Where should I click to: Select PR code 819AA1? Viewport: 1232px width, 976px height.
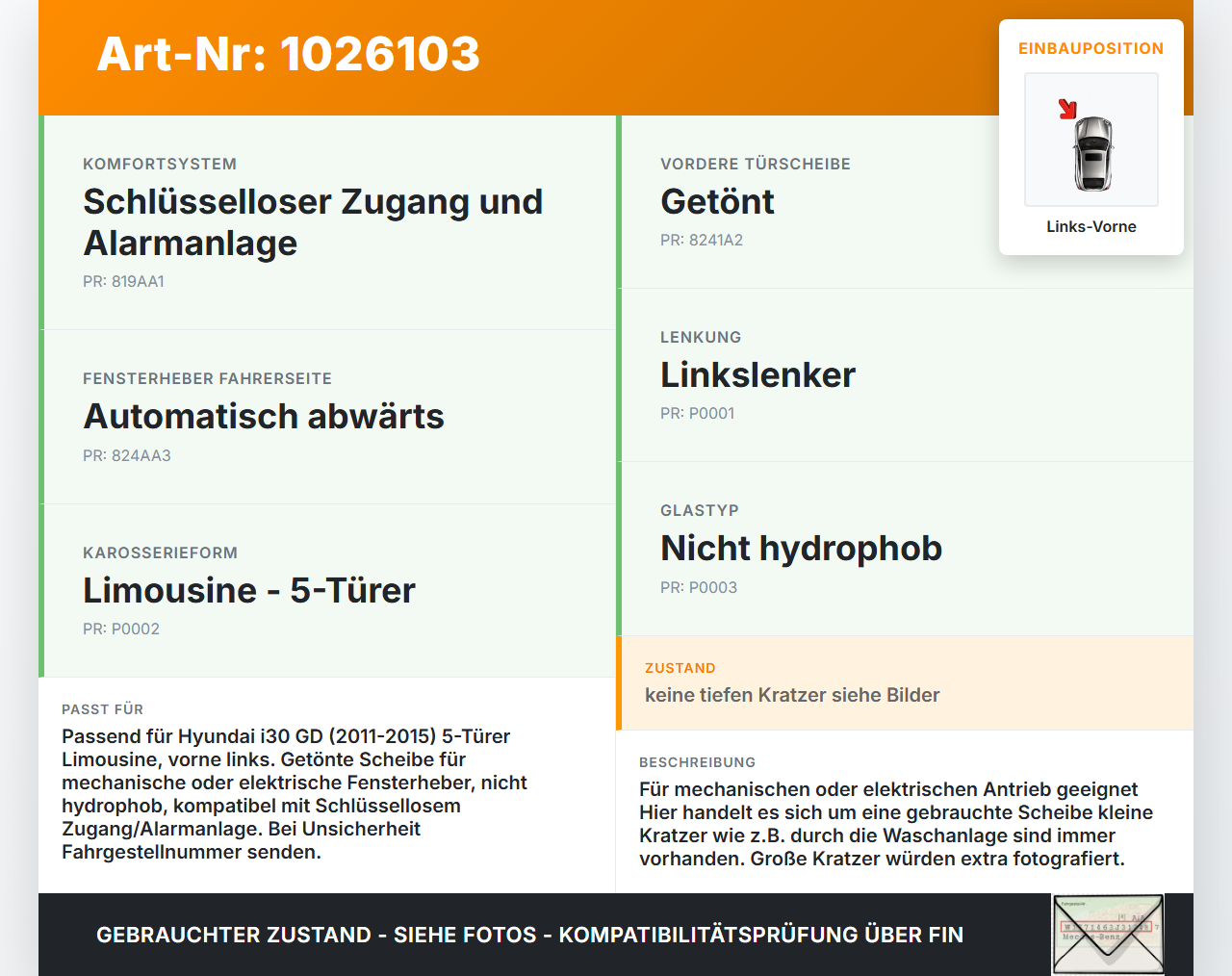tap(123, 282)
